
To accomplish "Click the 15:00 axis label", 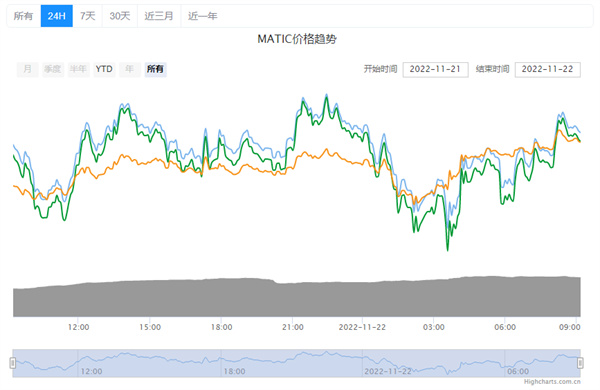I will click(150, 327).
